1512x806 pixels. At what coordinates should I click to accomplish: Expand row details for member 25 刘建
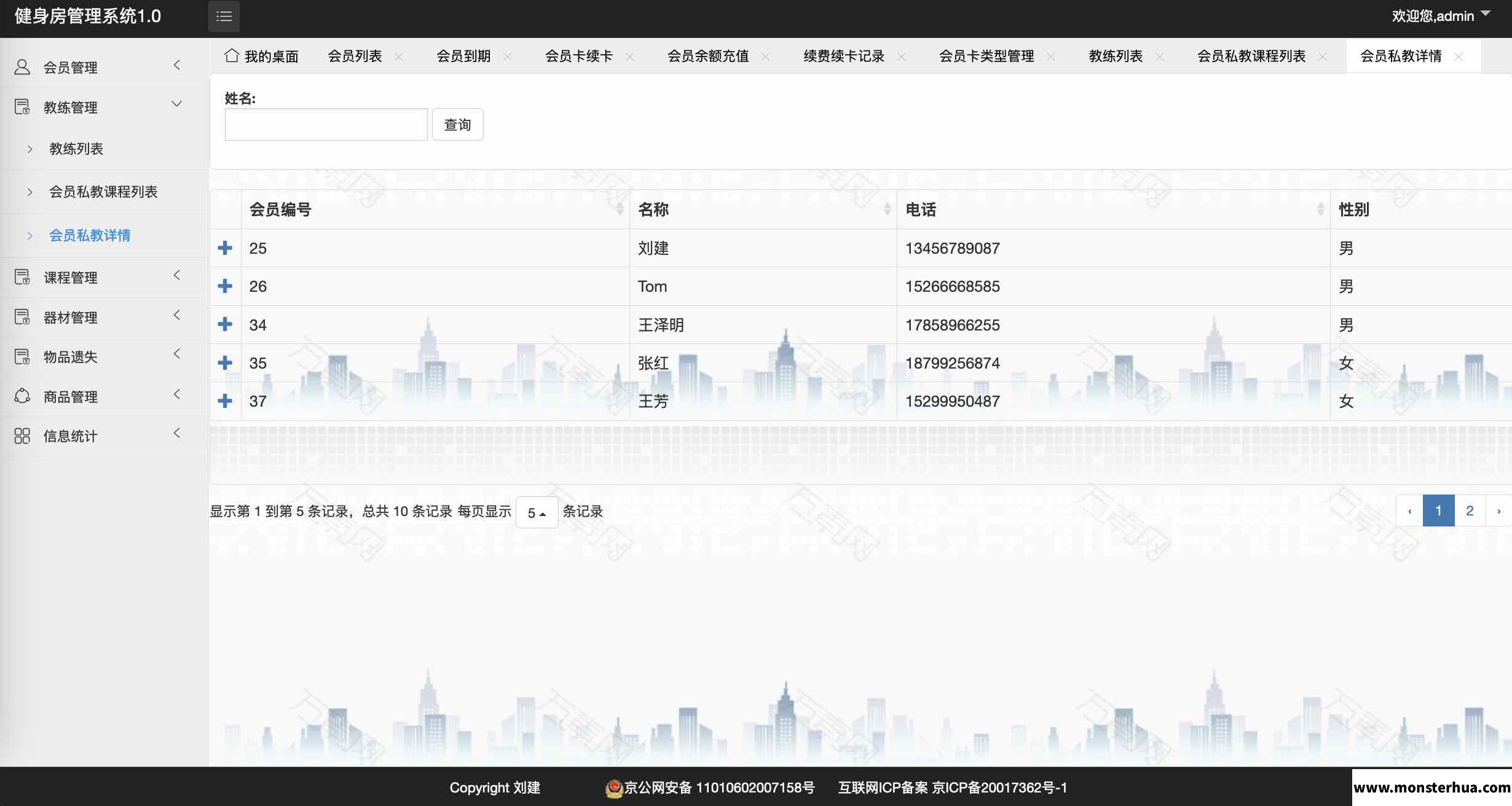225,248
